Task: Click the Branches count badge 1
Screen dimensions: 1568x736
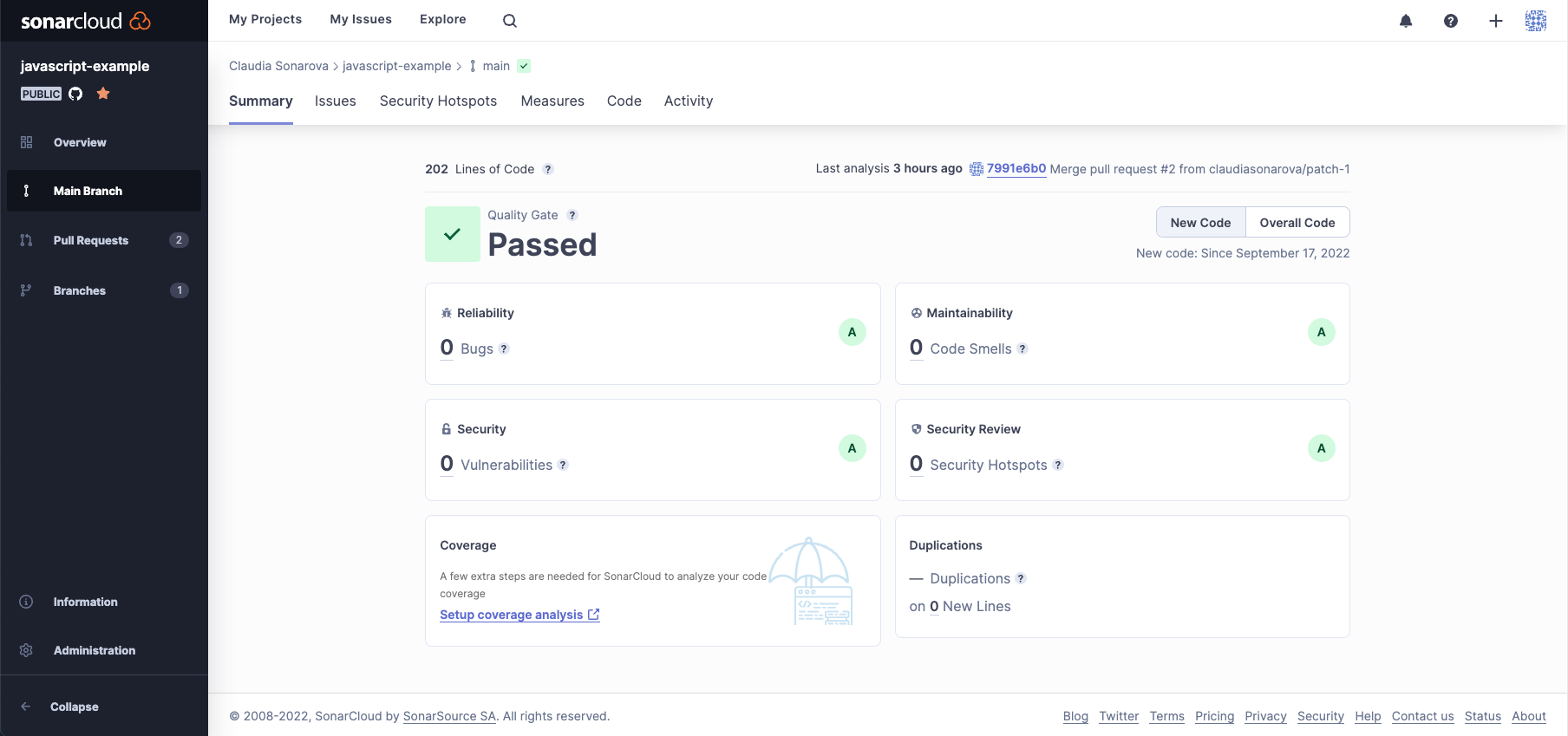Action: (x=180, y=290)
